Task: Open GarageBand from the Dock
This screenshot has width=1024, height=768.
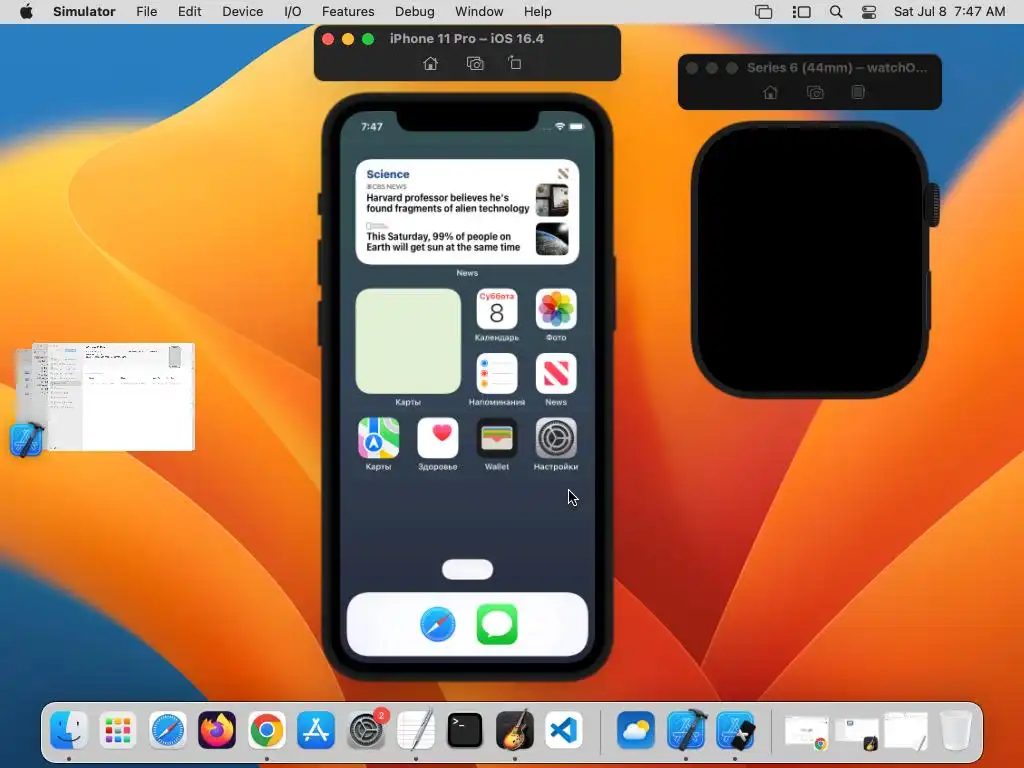Action: (515, 729)
